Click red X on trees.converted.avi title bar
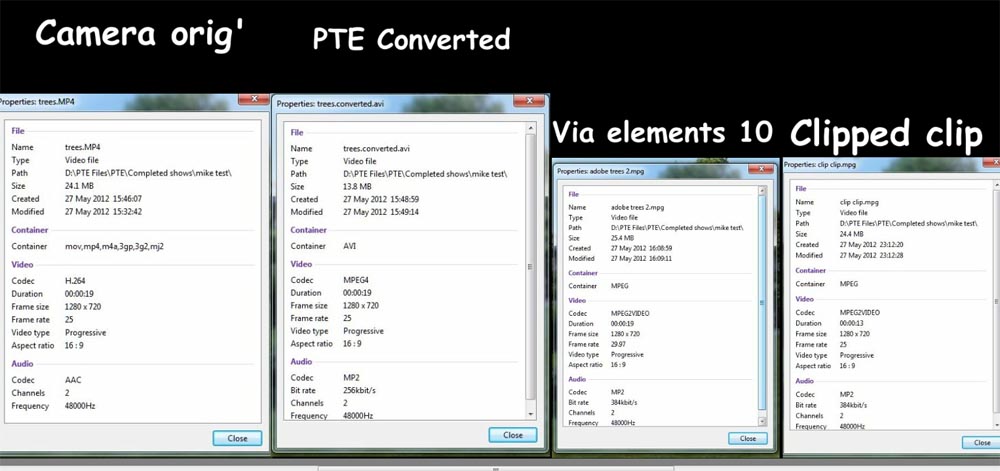 tap(529, 102)
